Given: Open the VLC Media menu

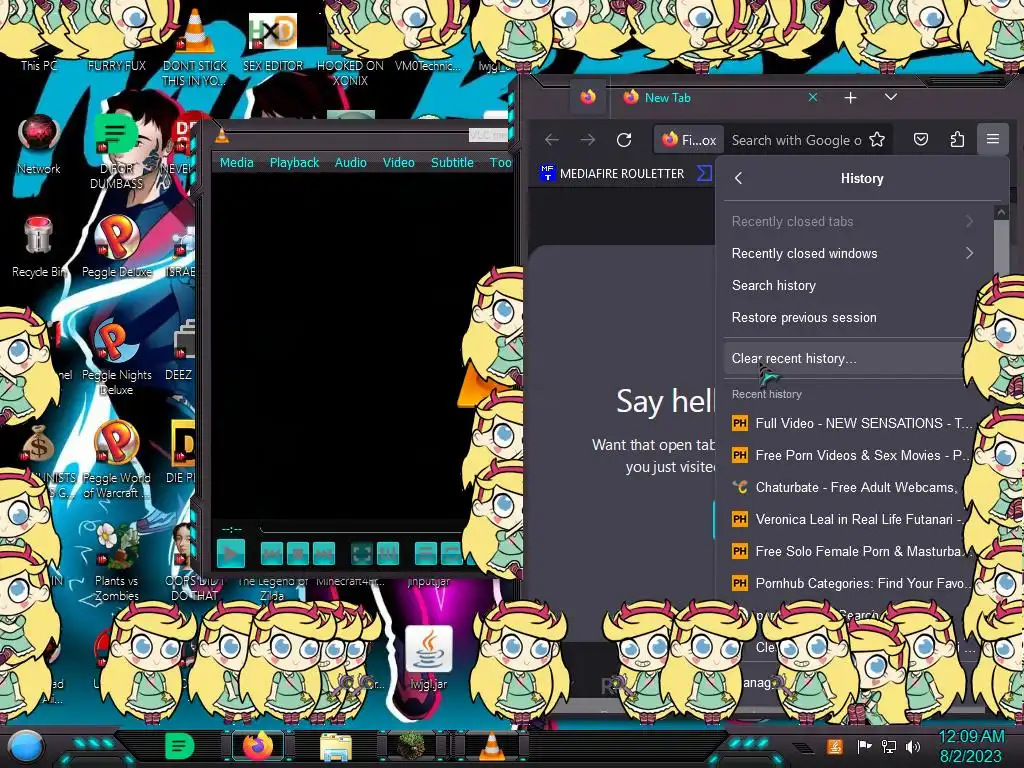Looking at the screenshot, I should tap(236, 163).
